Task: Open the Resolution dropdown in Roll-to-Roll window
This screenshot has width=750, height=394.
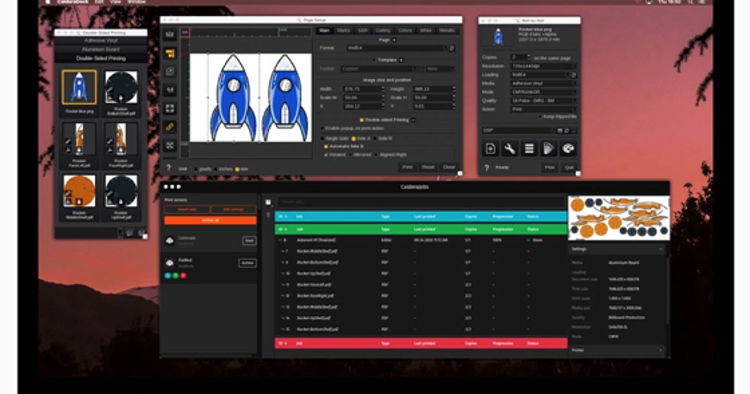Action: click(543, 66)
